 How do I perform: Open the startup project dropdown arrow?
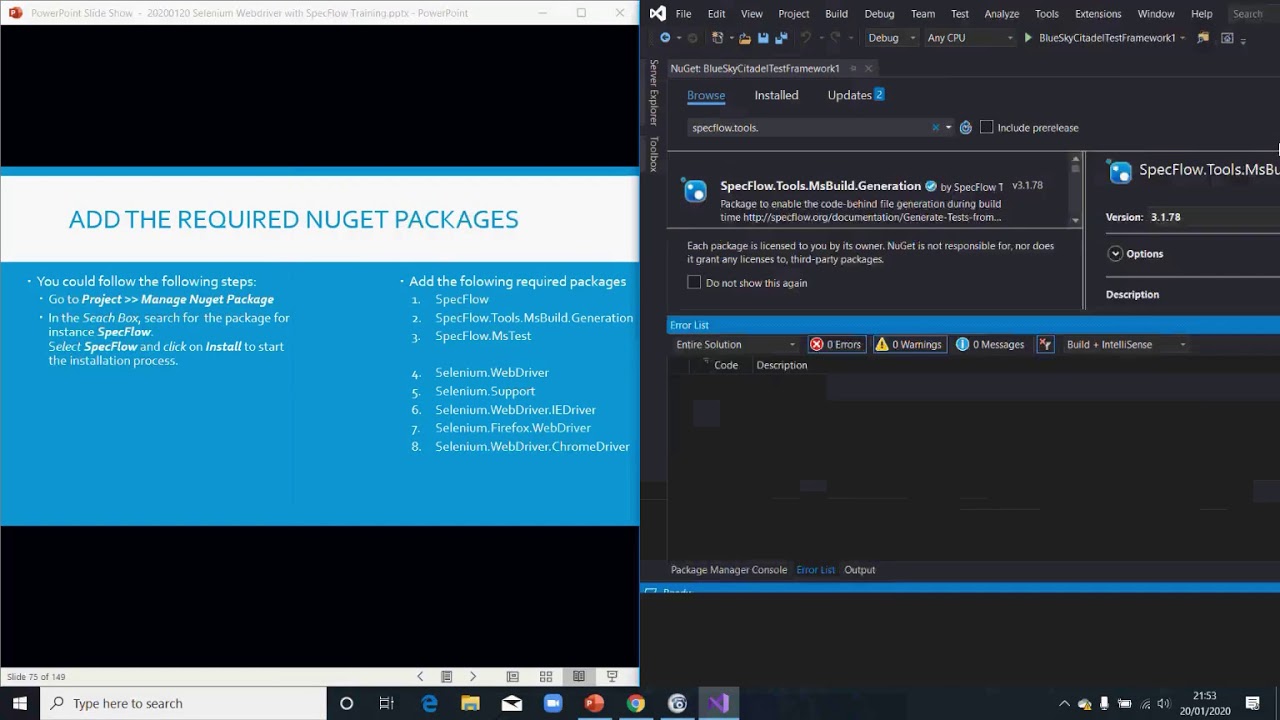(x=1183, y=38)
